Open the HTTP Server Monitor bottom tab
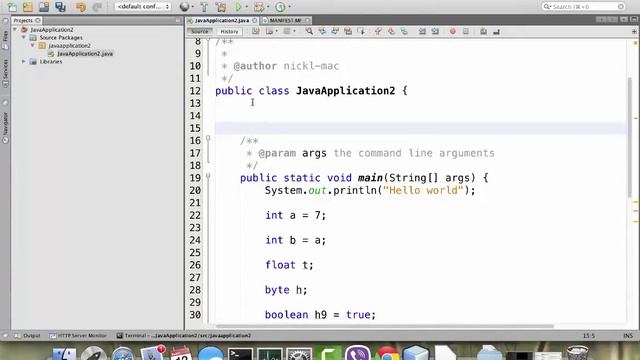This screenshot has height=360, width=640. click(x=78, y=336)
